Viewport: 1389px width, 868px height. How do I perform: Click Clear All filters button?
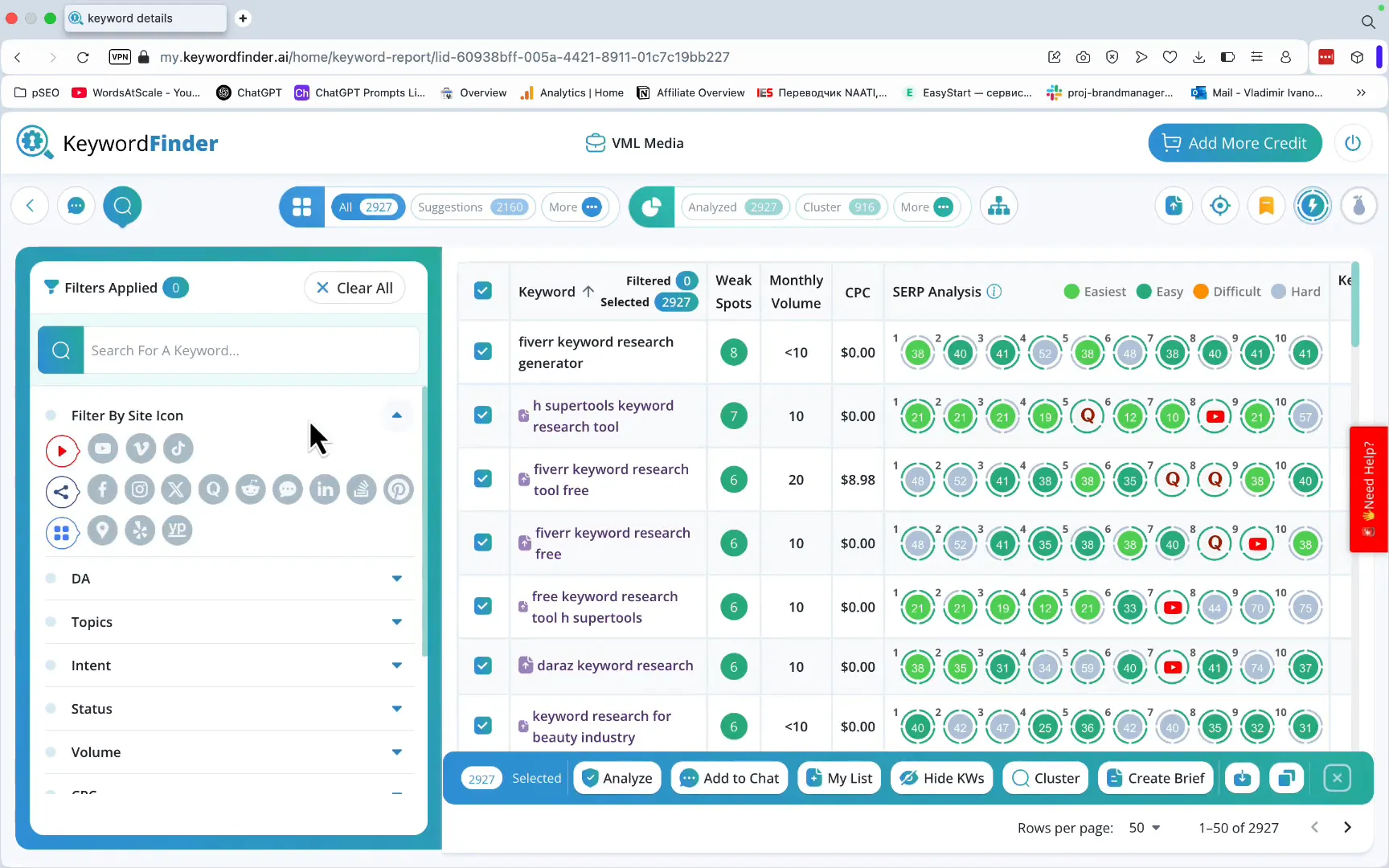coord(354,288)
